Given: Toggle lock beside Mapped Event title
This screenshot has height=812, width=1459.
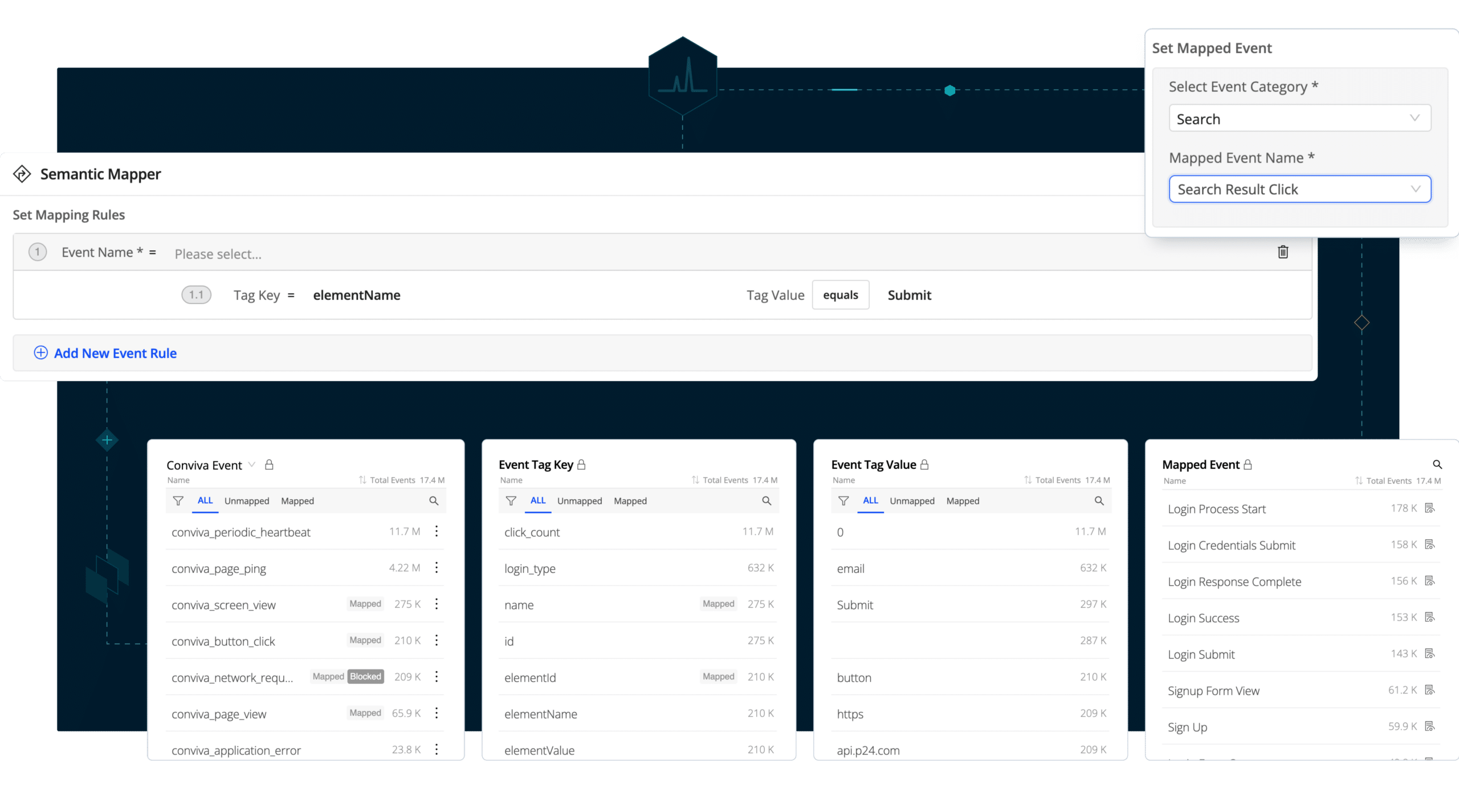Looking at the screenshot, I should 1248,465.
